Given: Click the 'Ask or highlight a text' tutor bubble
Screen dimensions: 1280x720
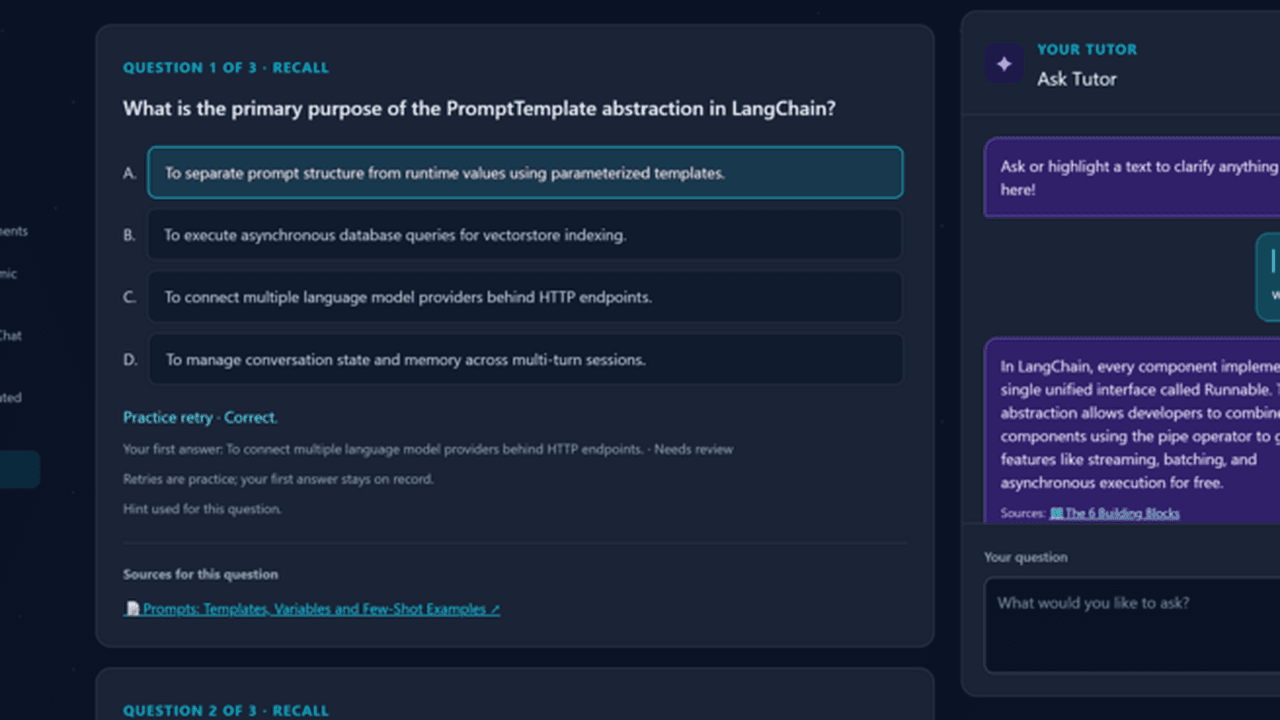Looking at the screenshot, I should 1132,177.
